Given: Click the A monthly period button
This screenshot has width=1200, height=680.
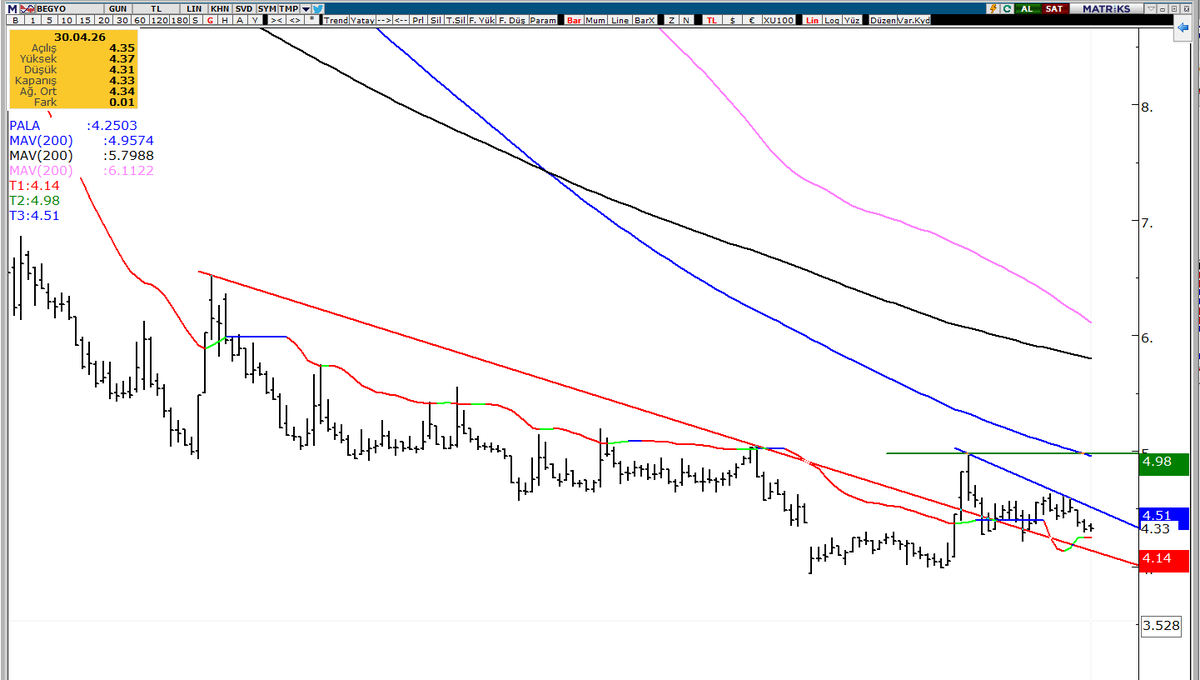Looking at the screenshot, I should [x=240, y=20].
